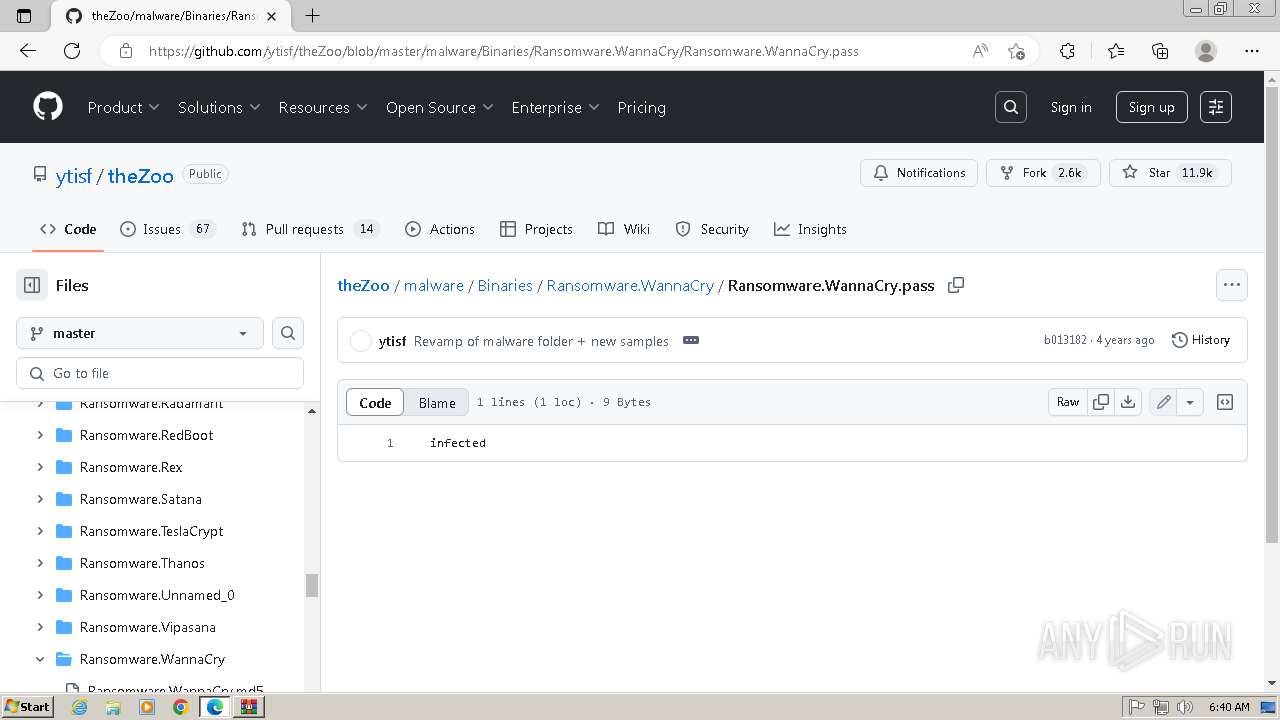Open the Edge collections icon
Screen dimensions: 1280x720
[x=1160, y=51]
